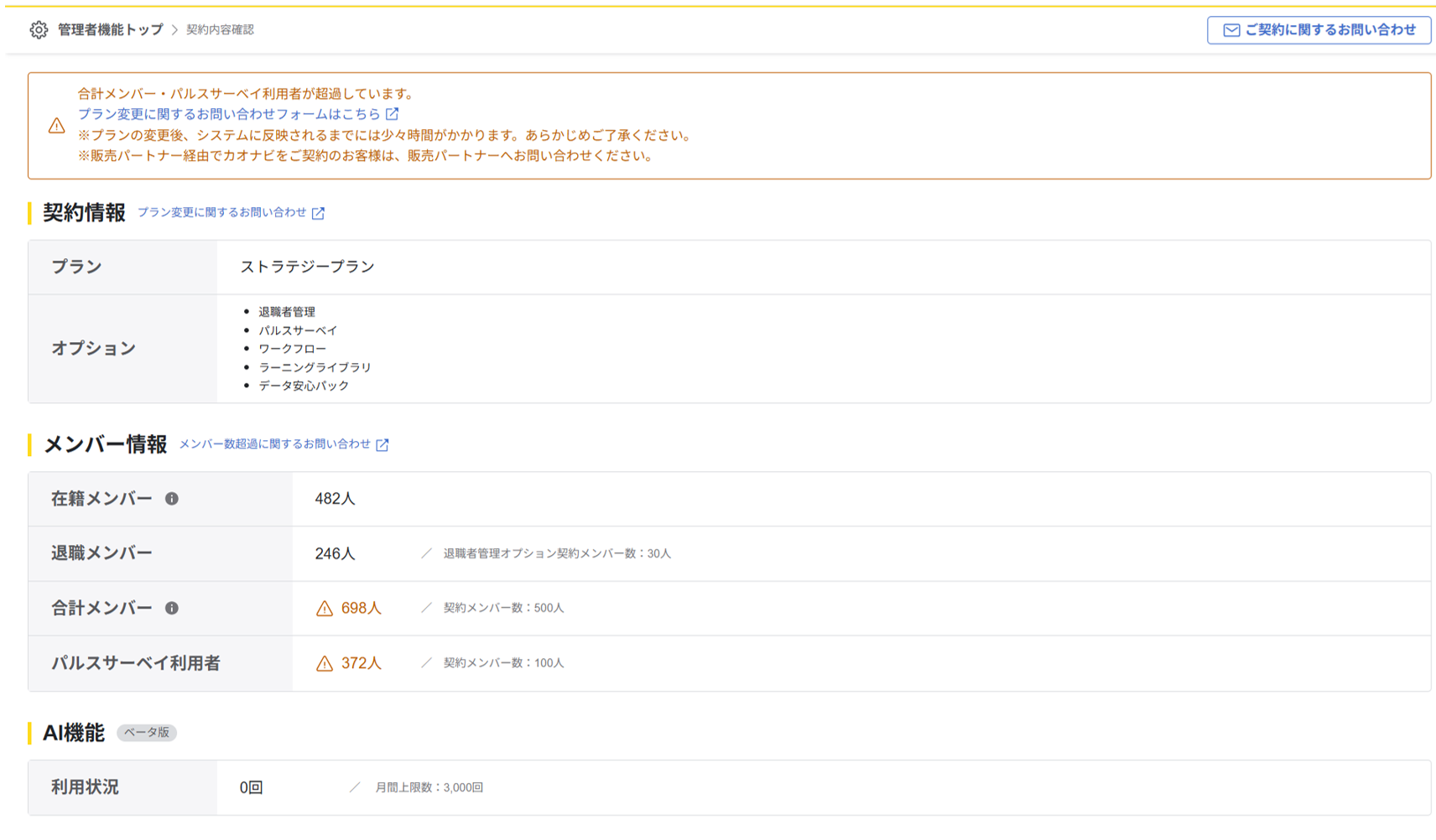
Task: Navigate to 管理者機能トップ via the breadcrumb
Action: [x=109, y=29]
